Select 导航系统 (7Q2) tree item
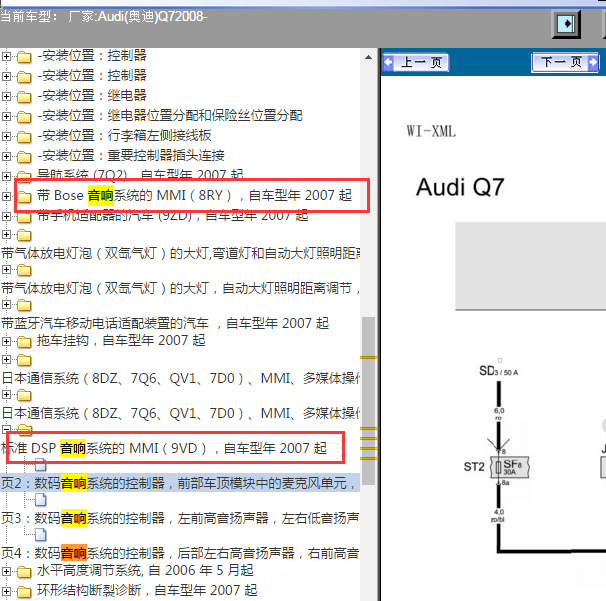 coord(140,175)
